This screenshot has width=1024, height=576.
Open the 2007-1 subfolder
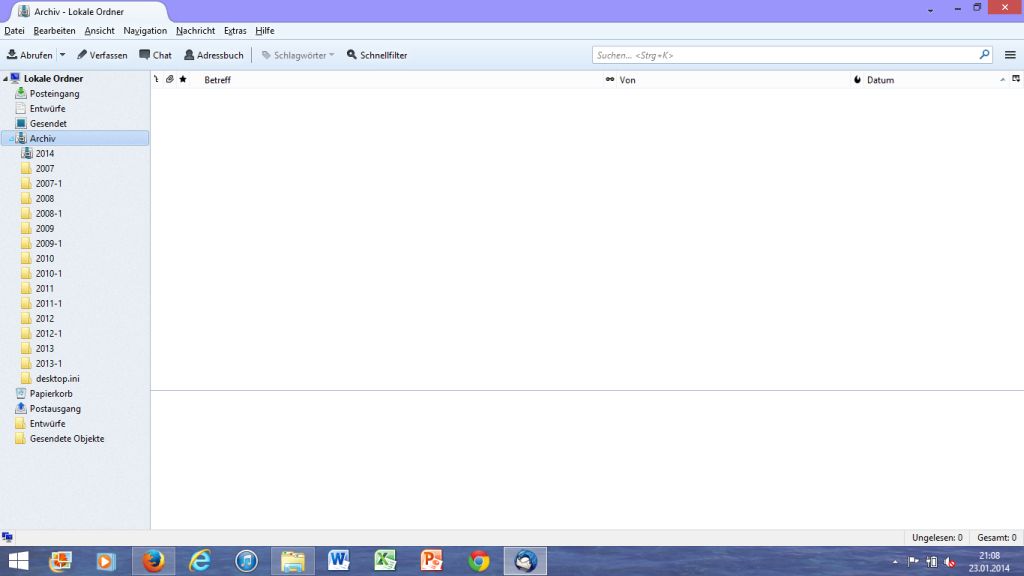(48, 184)
